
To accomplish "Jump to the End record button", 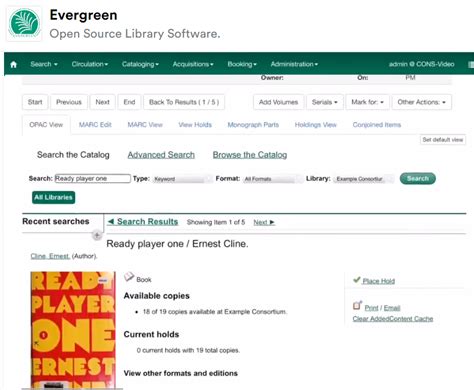I will [129, 102].
